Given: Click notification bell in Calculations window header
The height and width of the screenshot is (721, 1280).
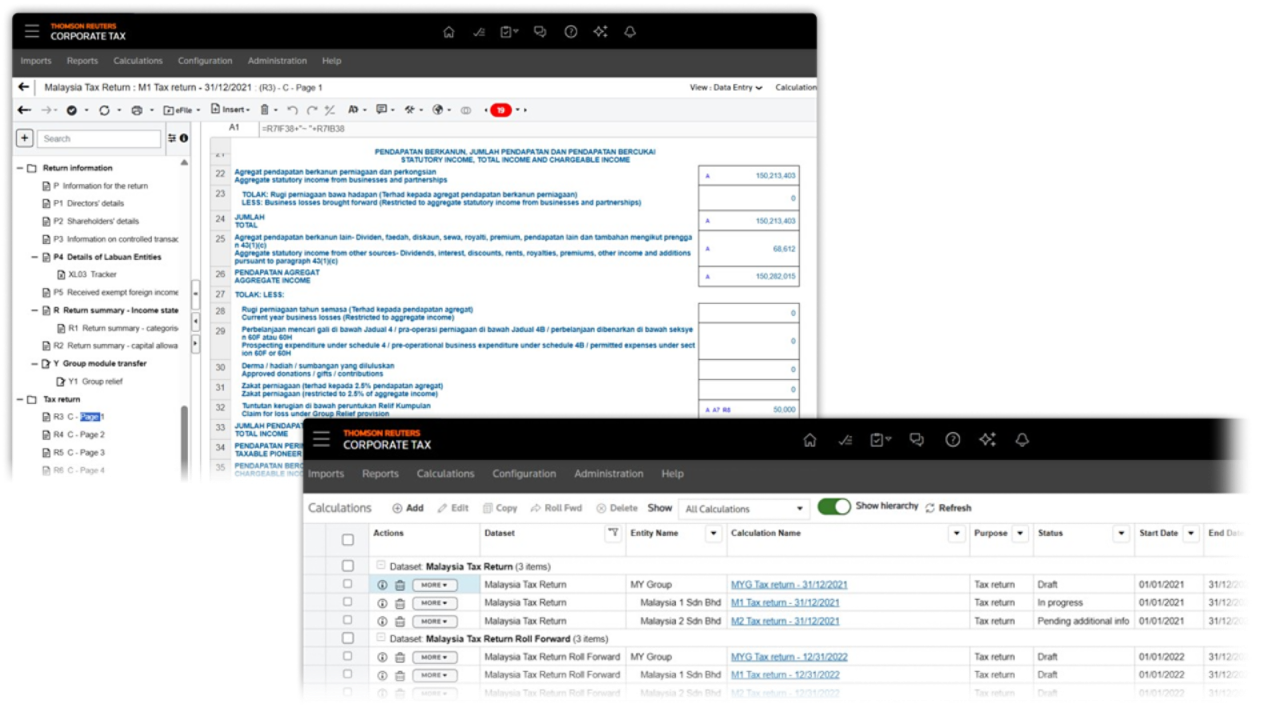Looking at the screenshot, I should pos(1021,440).
